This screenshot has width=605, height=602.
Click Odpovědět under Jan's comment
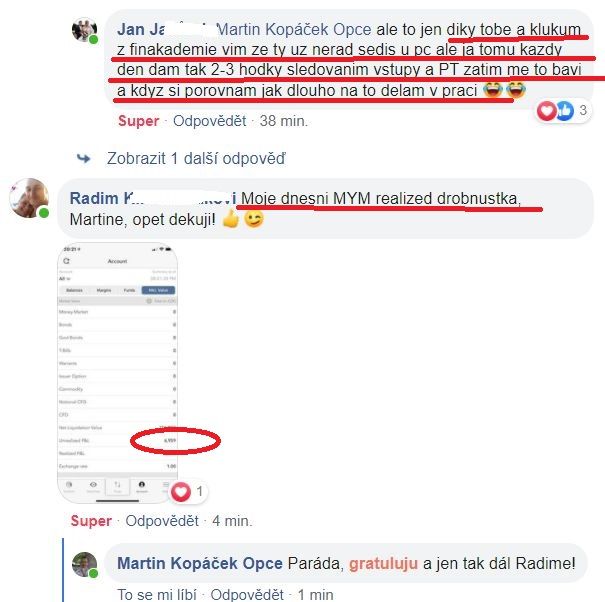(210, 121)
